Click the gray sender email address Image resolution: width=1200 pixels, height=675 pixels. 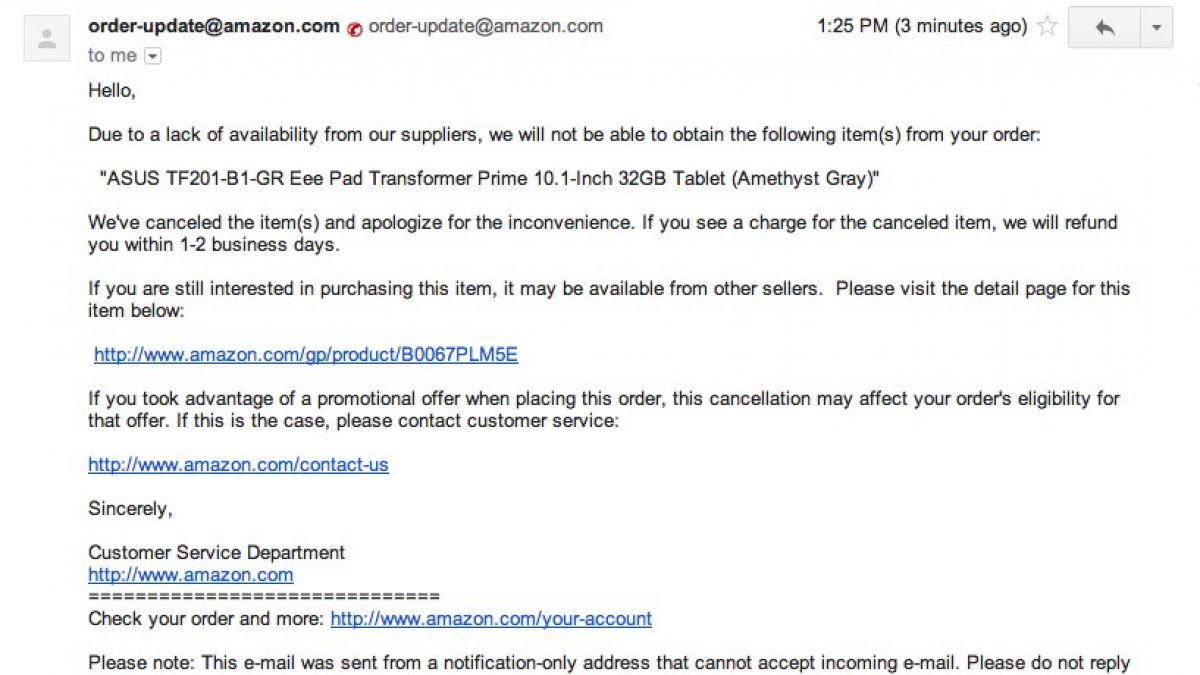[x=485, y=26]
